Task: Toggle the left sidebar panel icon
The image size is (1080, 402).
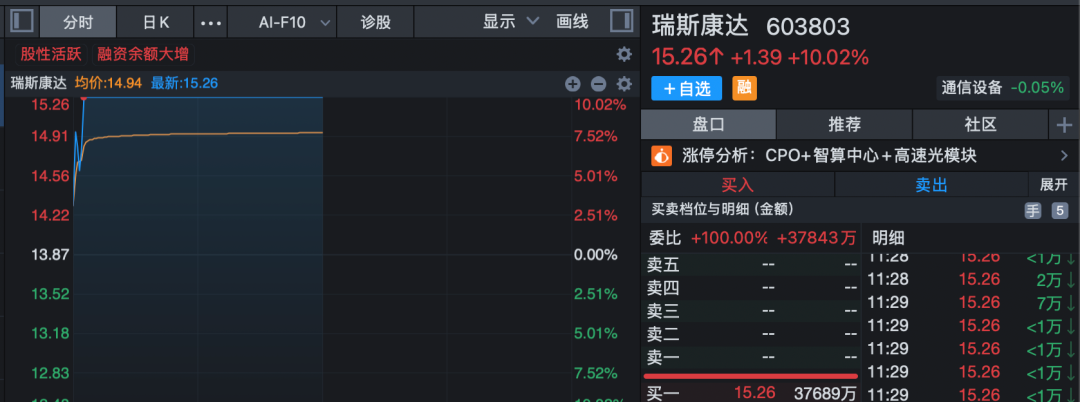Action: click(23, 21)
